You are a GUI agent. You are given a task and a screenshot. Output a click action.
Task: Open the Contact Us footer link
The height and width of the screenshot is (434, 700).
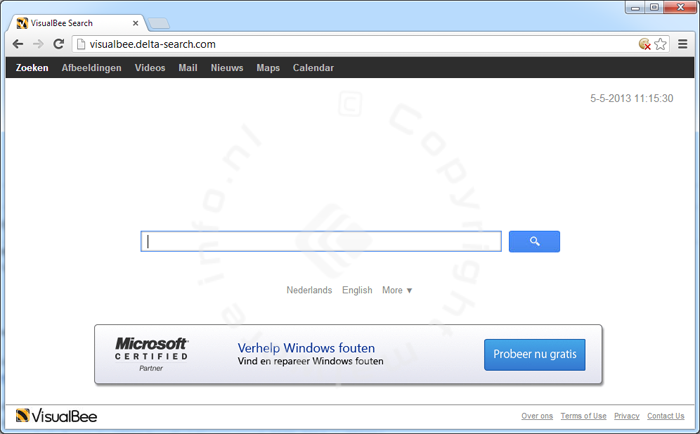666,416
